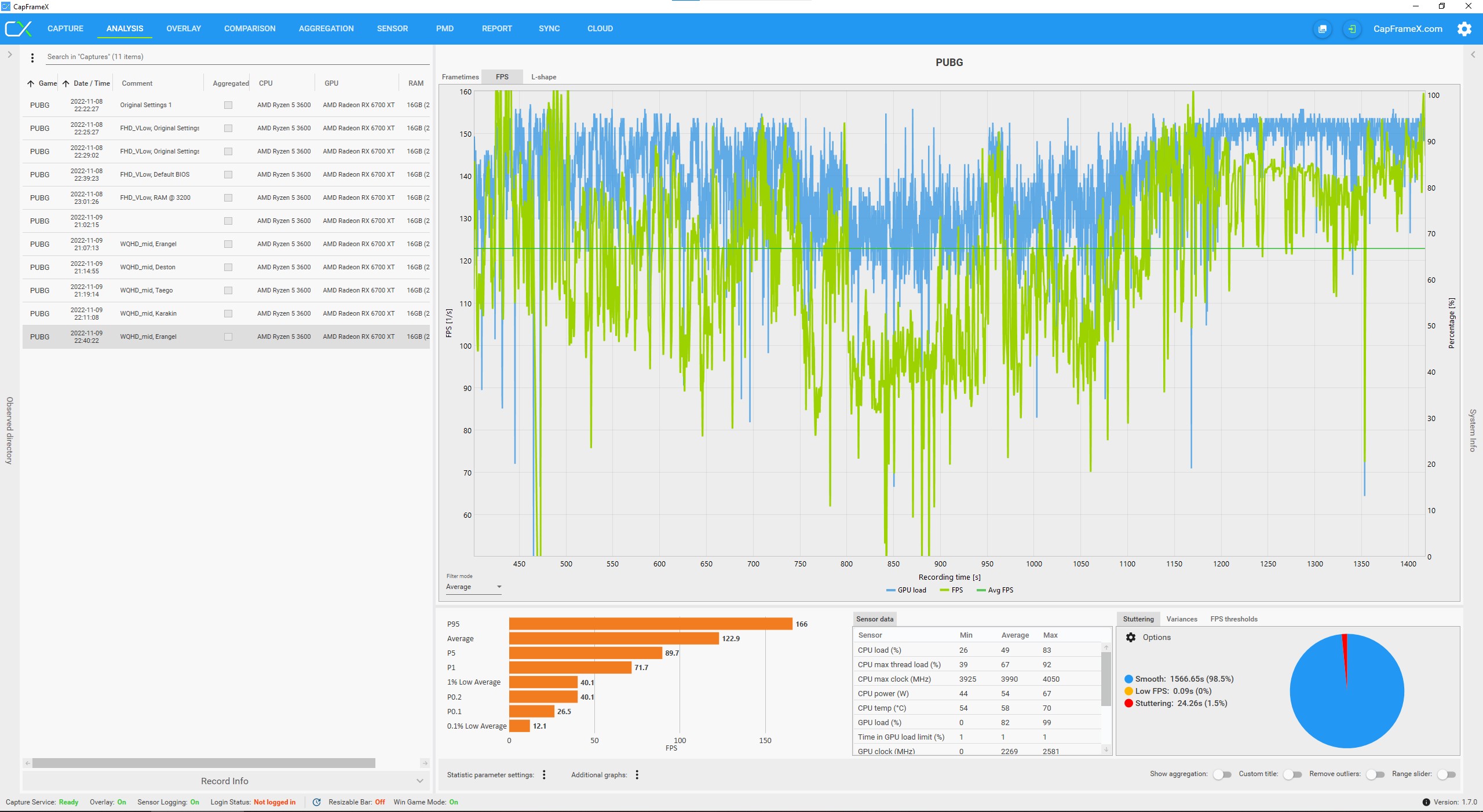Viewport: 1483px width, 812px height.
Task: Click the login icon in header
Action: [x=1351, y=29]
